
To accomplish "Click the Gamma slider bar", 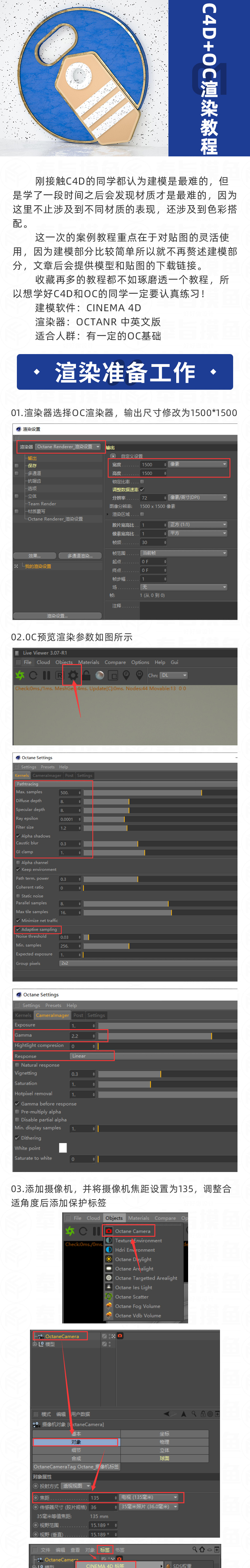I will pos(168,1035).
